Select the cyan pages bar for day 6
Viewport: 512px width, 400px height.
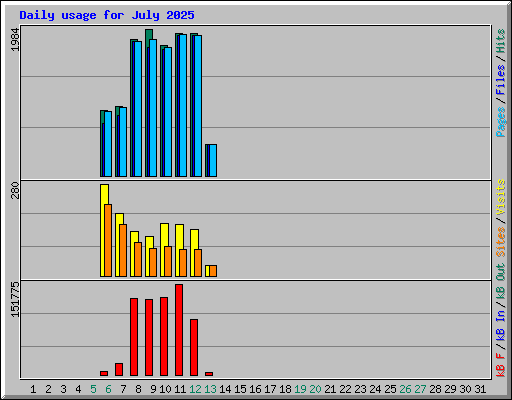(108, 144)
